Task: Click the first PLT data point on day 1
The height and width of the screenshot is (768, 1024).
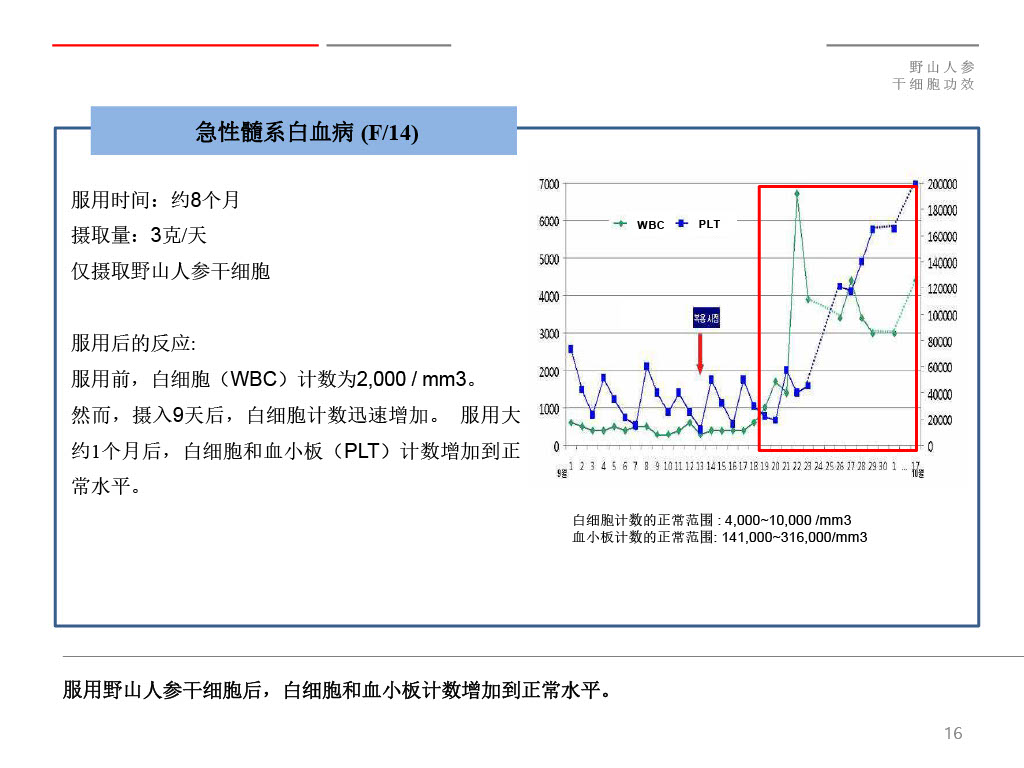Action: (x=570, y=349)
